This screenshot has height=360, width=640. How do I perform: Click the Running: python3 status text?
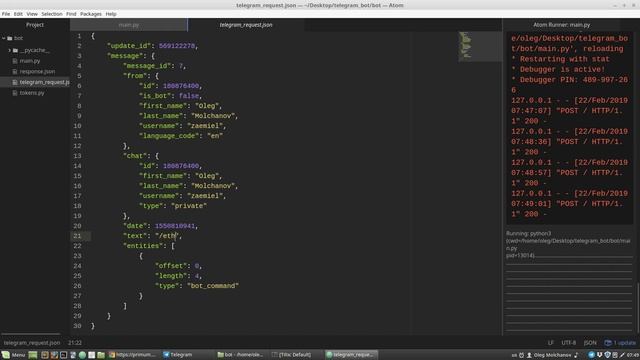click(528, 233)
